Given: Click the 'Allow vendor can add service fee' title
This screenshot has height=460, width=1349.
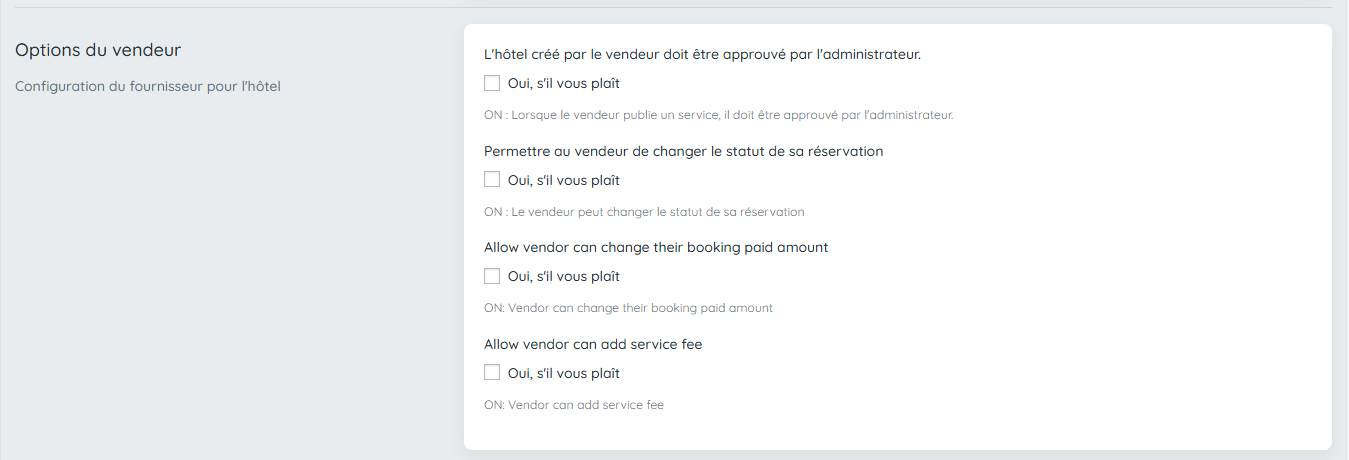Looking at the screenshot, I should (x=593, y=344).
